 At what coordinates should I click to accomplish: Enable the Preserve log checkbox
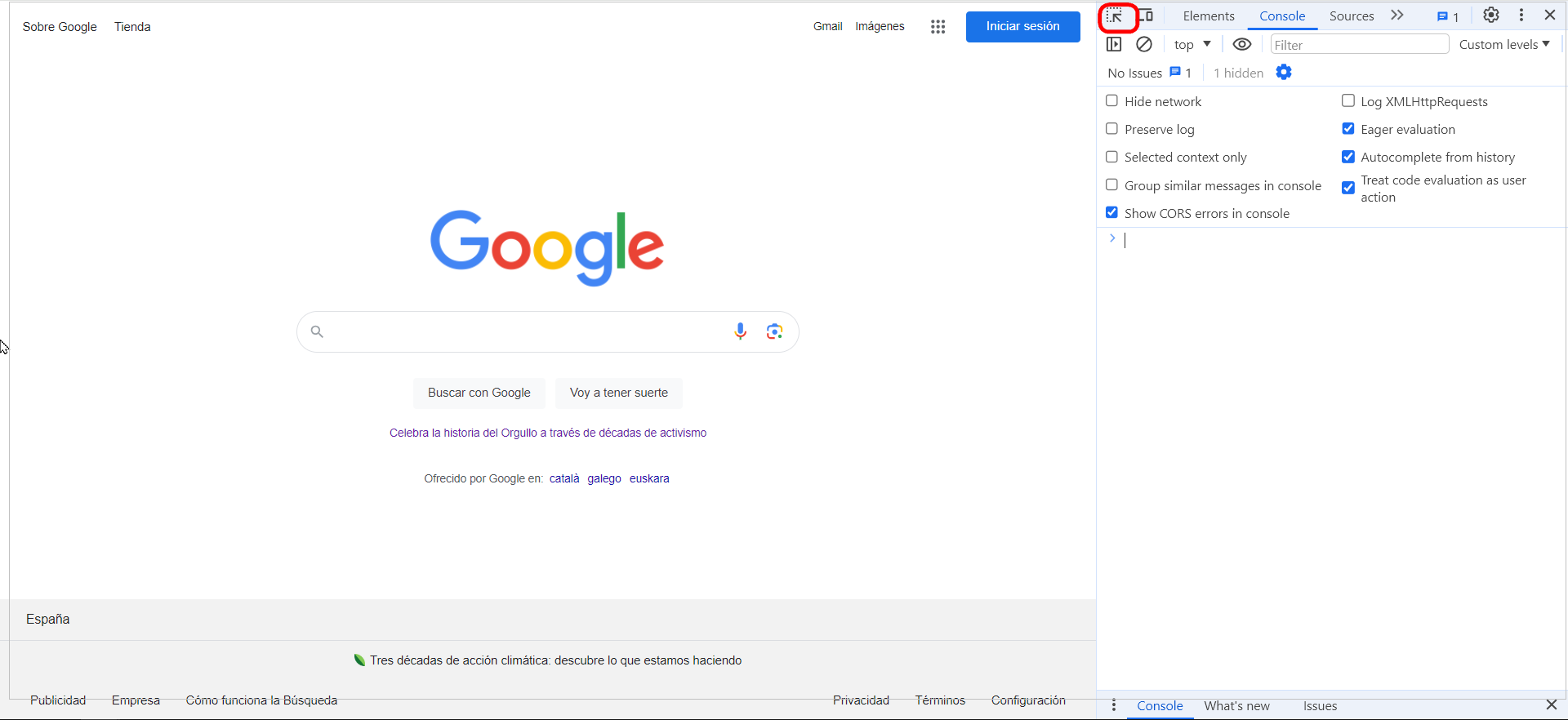coord(1111,129)
